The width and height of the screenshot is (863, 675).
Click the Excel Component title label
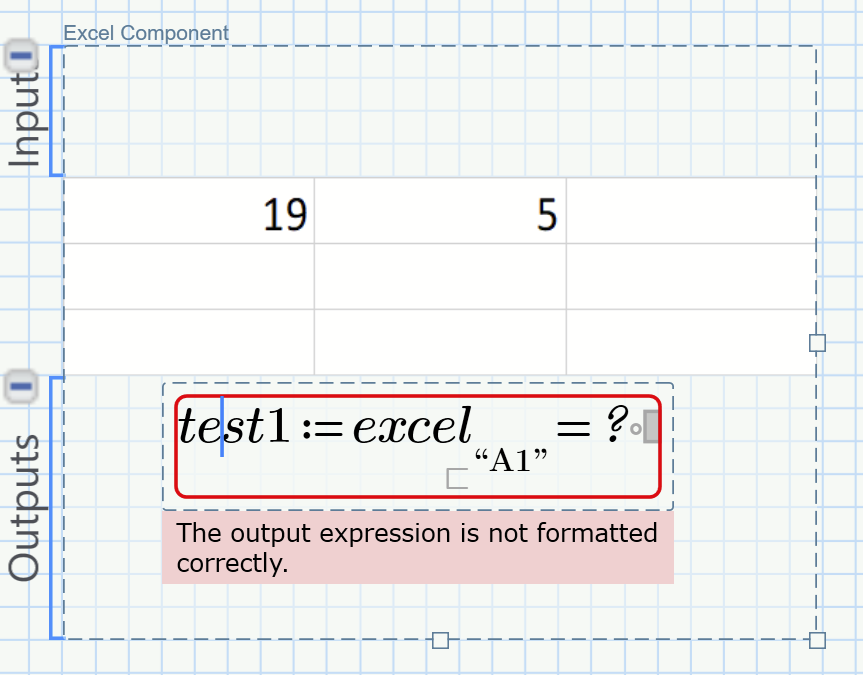point(146,33)
